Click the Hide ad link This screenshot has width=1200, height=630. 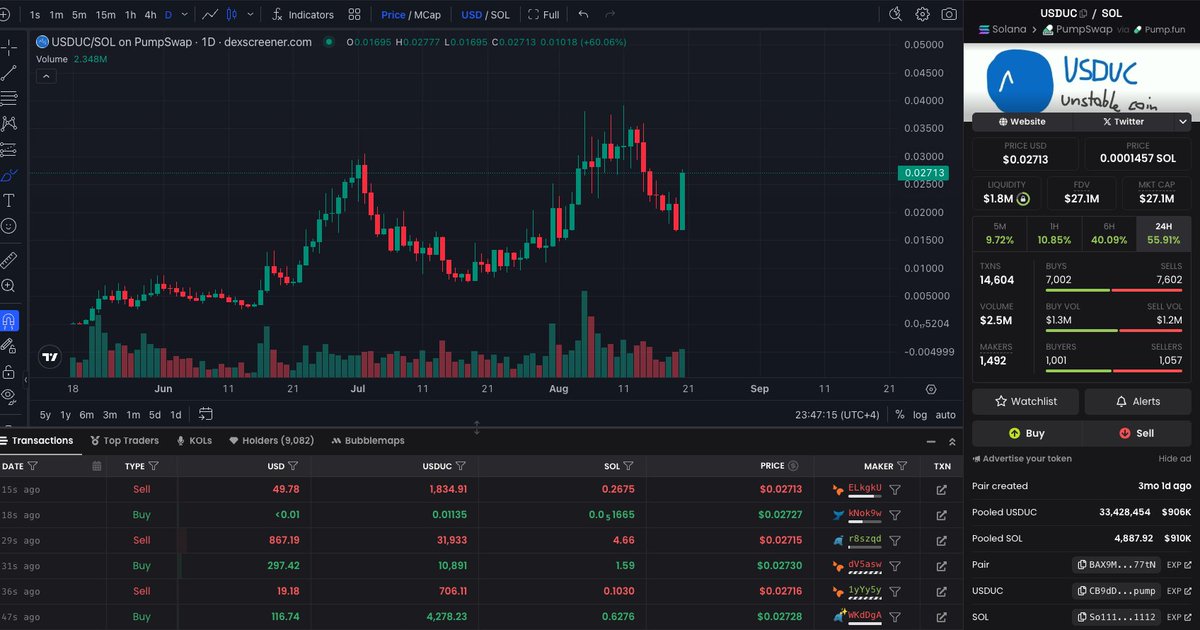click(x=1175, y=458)
